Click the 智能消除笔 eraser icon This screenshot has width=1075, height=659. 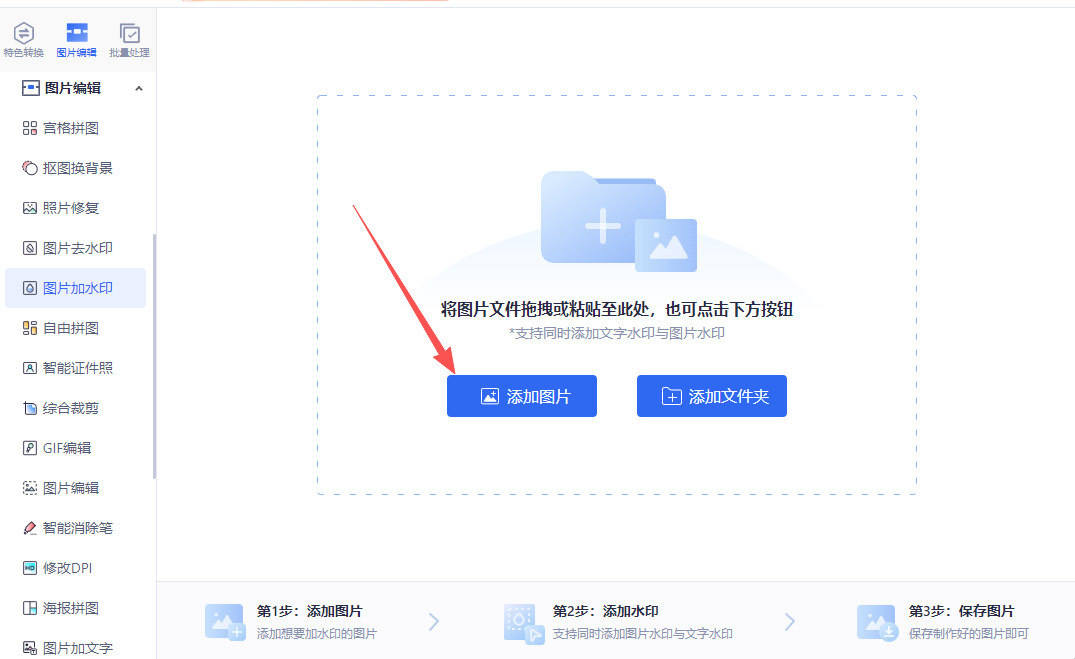29,528
